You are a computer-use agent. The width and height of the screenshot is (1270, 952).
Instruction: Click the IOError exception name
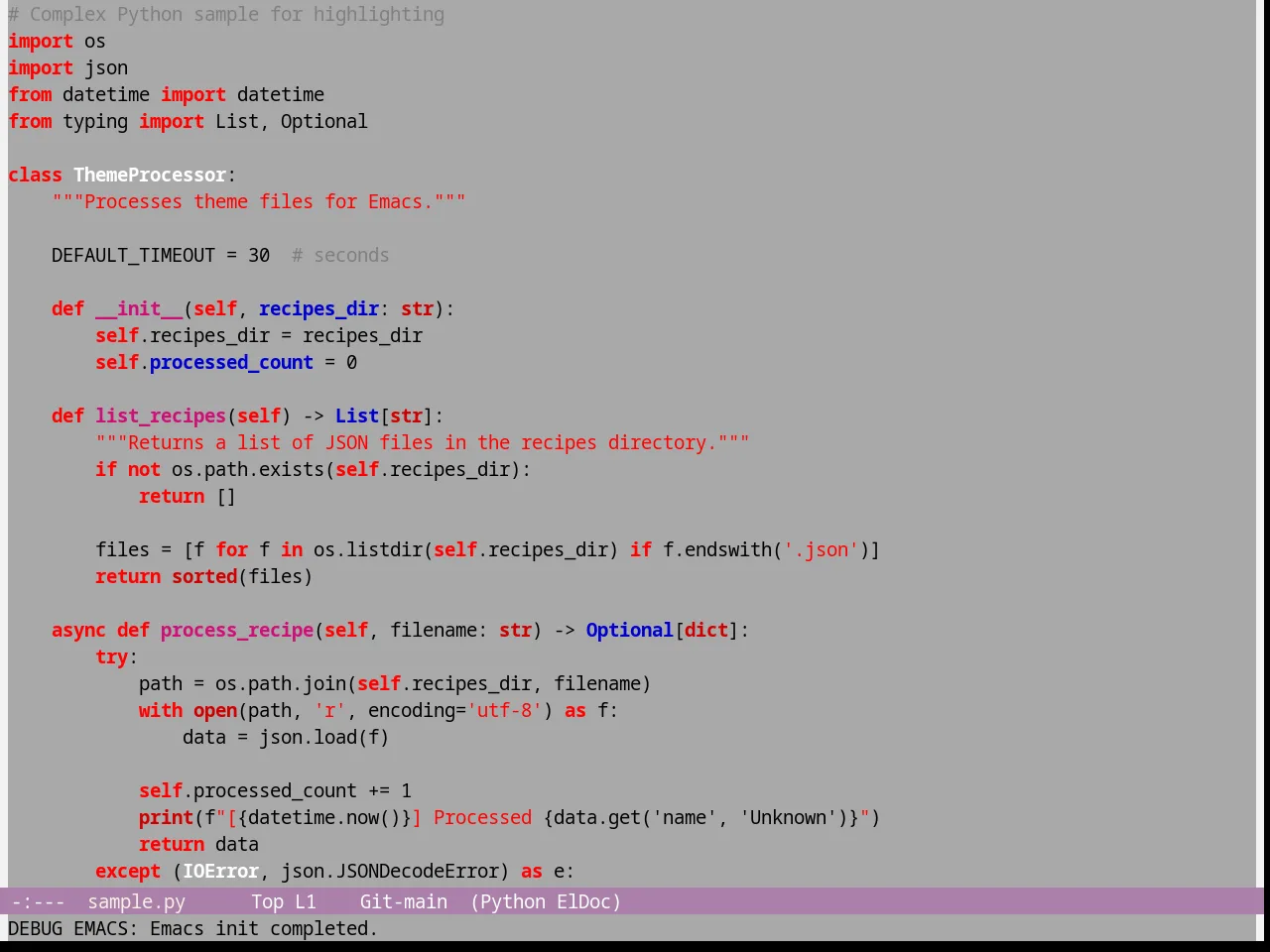tap(220, 871)
